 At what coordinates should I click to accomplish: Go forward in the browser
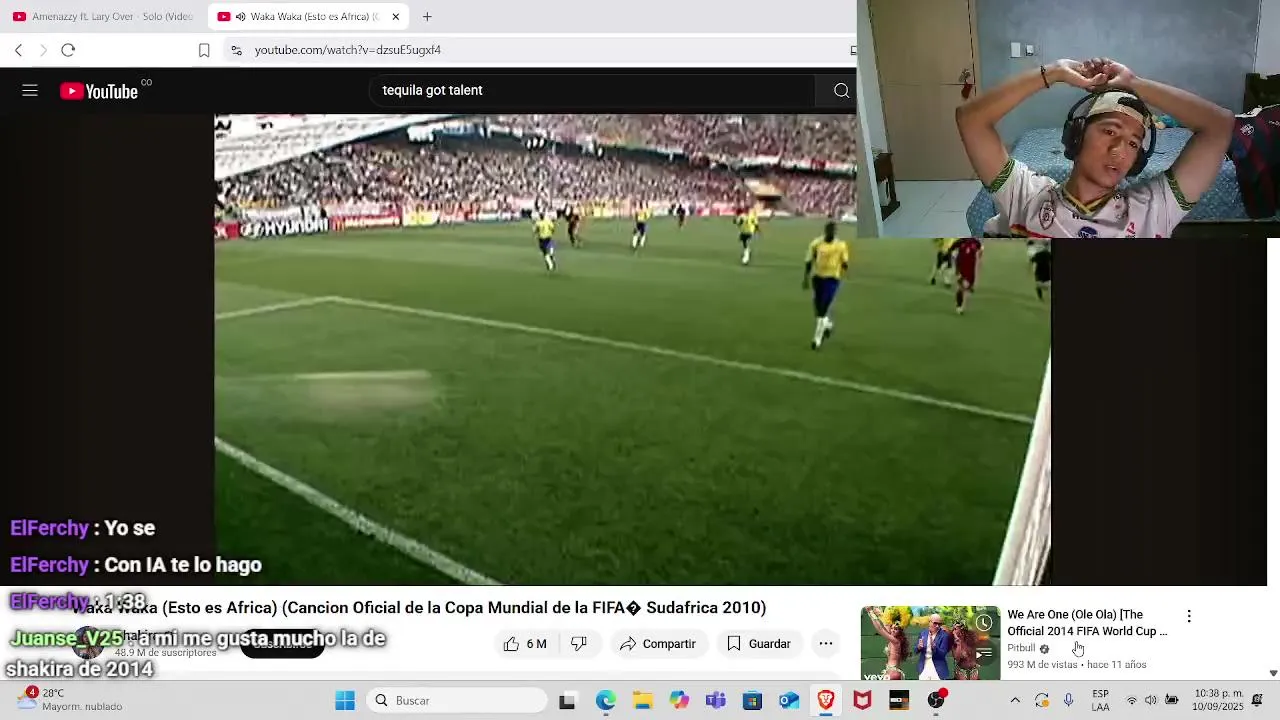(43, 50)
